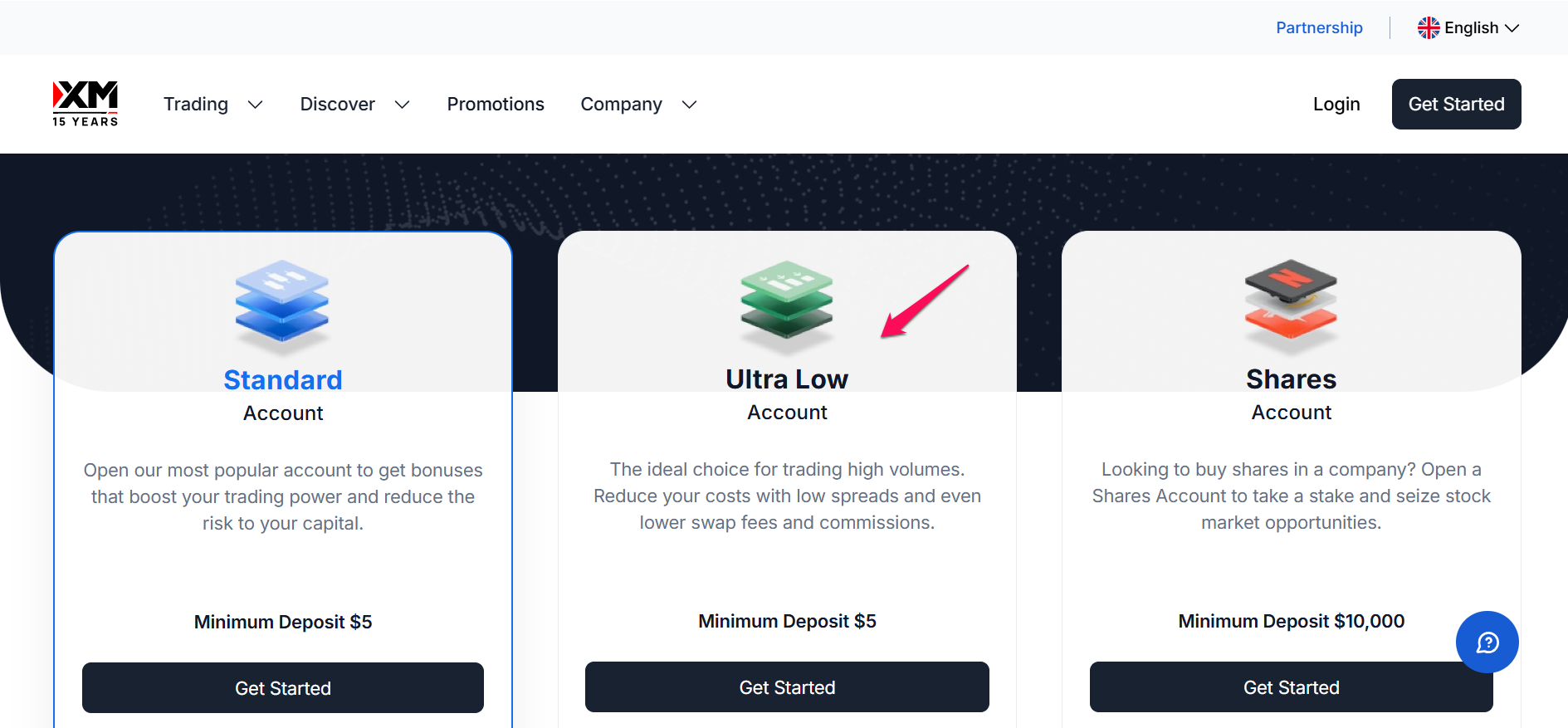Expand the Company menu chevron
The image size is (1568, 728).
click(x=689, y=105)
